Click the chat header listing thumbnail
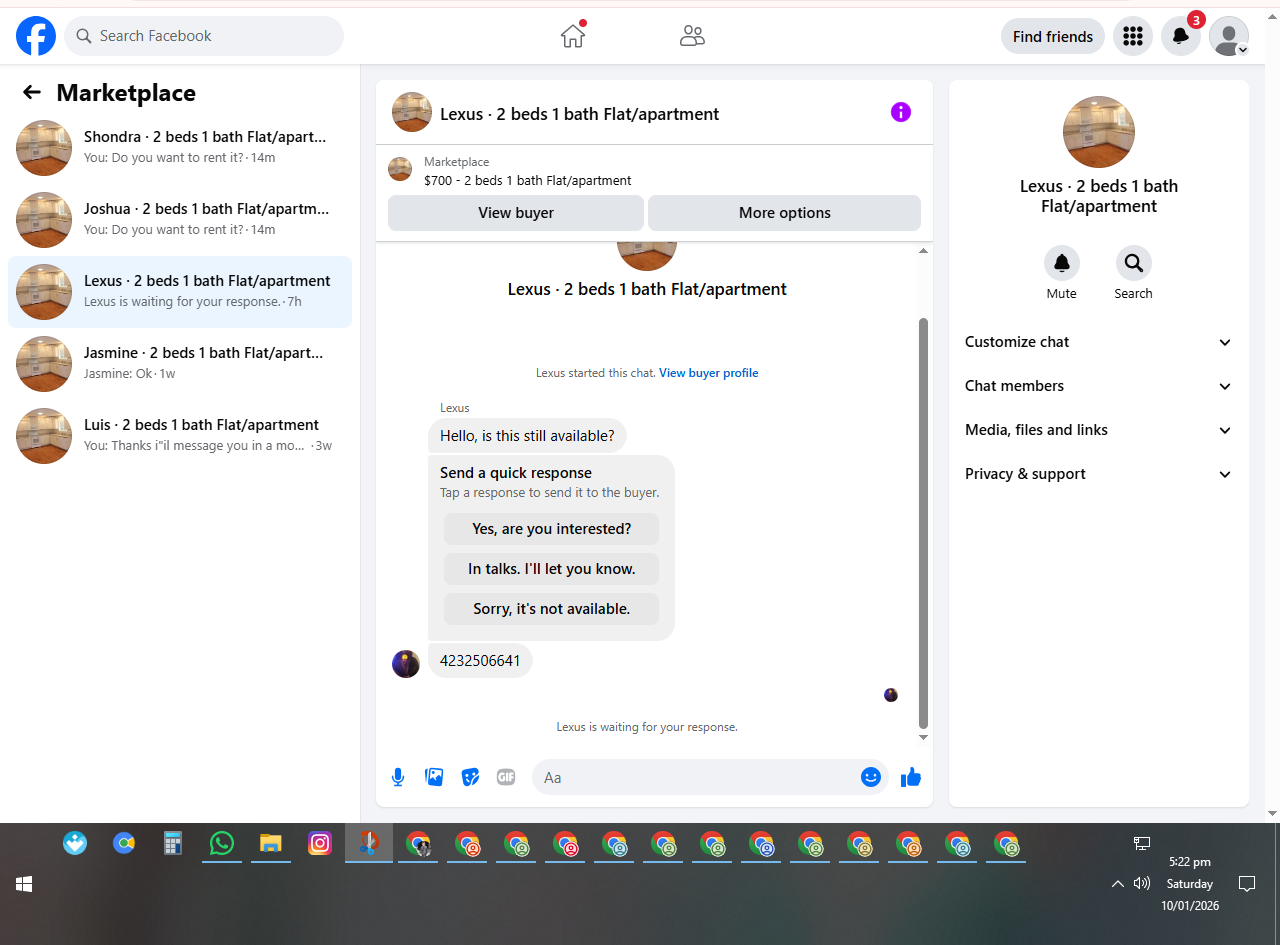 412,112
